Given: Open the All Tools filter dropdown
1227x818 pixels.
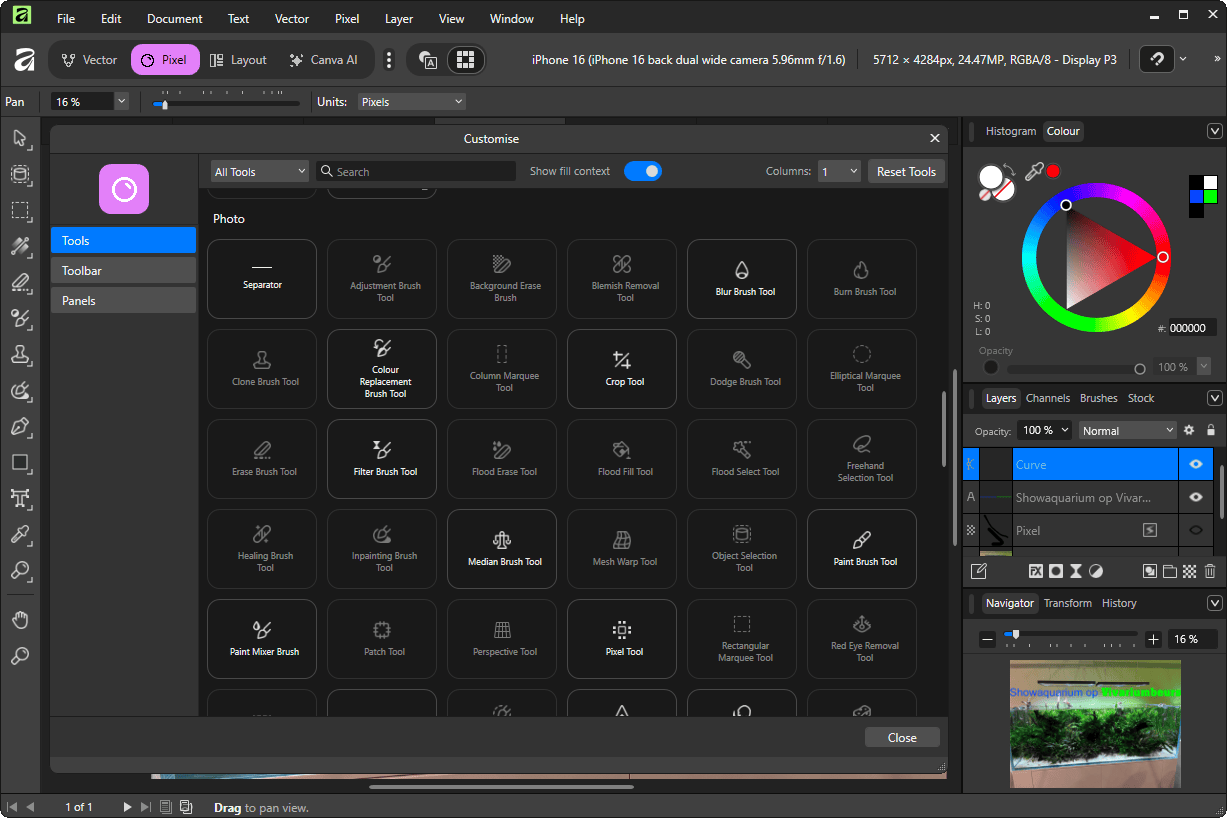Looking at the screenshot, I should pos(259,172).
